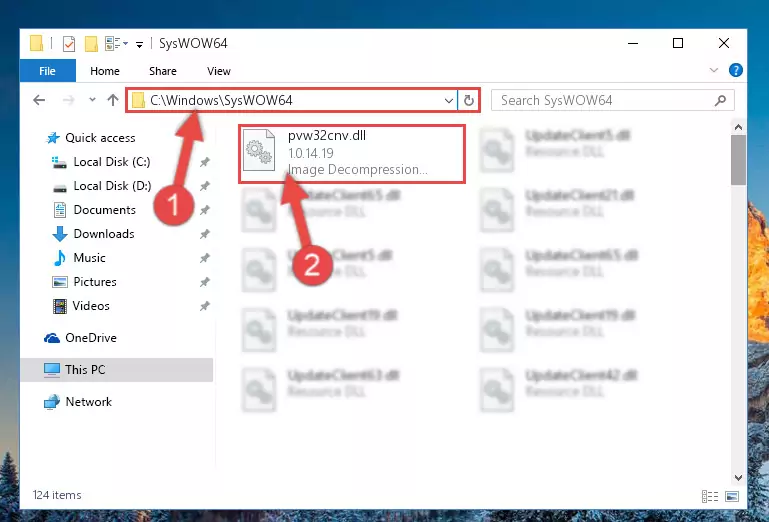Viewport: 769px width, 522px height.
Task: Click the pin icon next to Downloads
Action: pyautogui.click(x=205, y=234)
